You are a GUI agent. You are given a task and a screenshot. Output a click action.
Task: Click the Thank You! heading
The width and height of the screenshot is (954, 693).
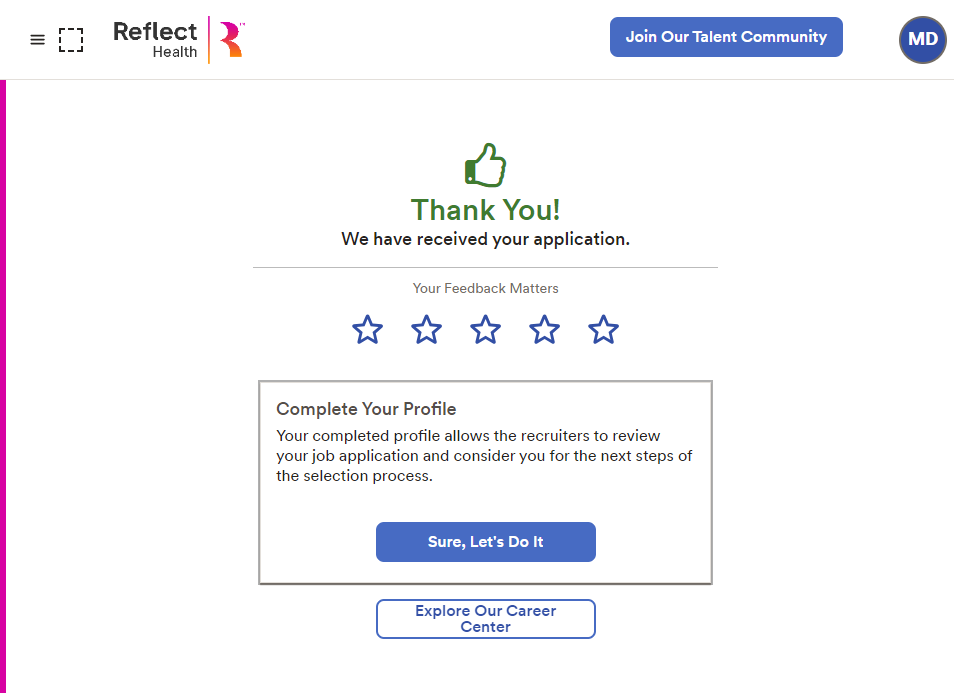click(x=486, y=210)
